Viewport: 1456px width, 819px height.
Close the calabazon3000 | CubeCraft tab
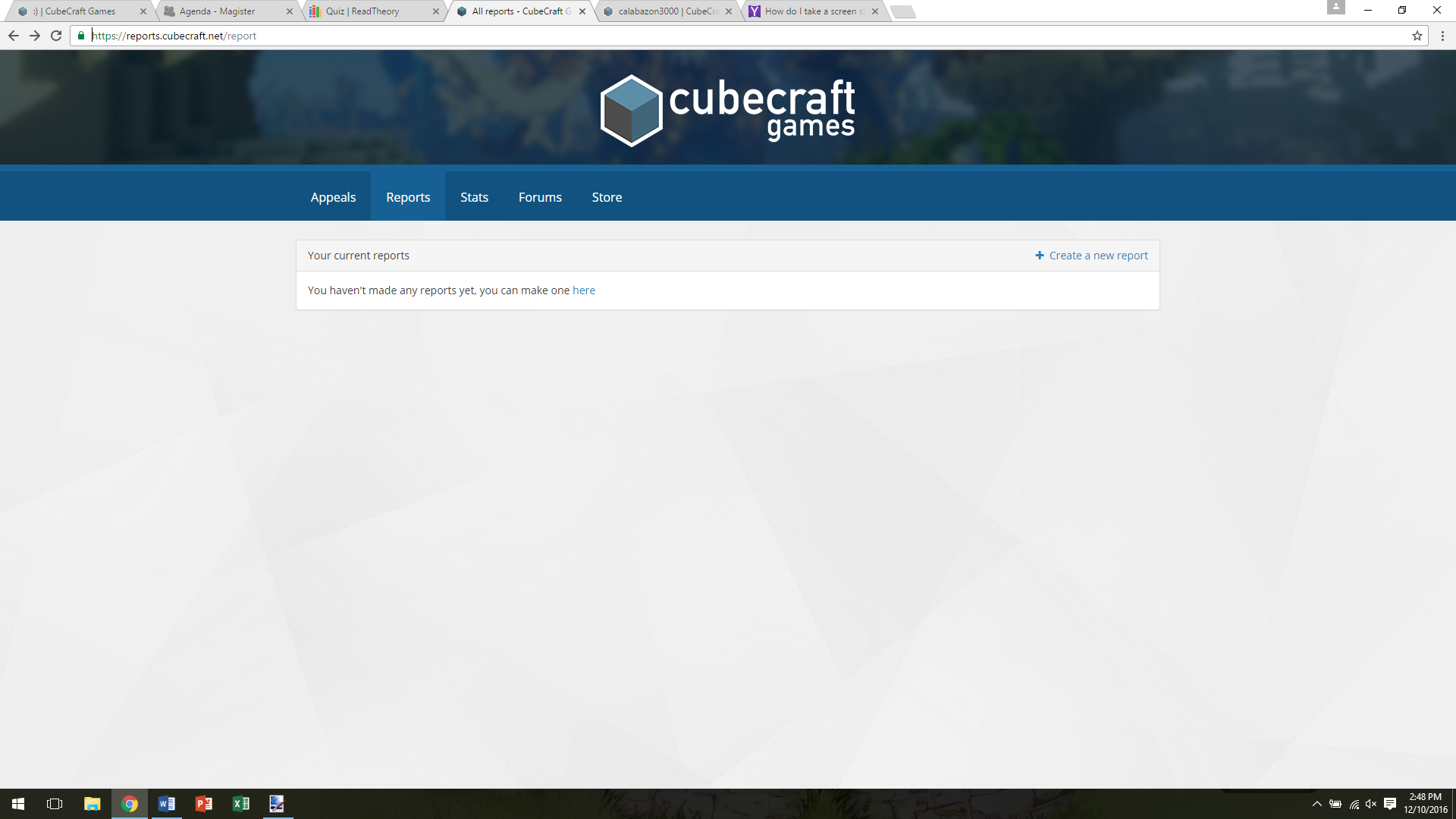coord(729,11)
